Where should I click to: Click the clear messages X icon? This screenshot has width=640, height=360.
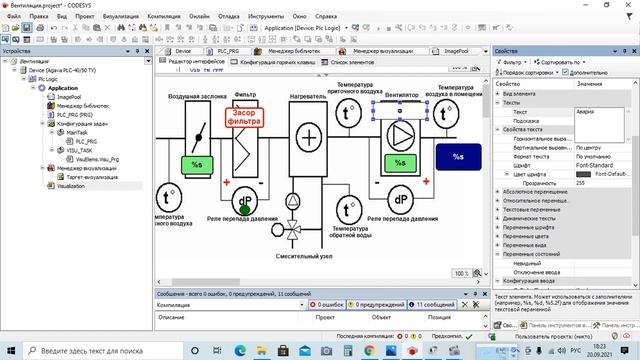click(x=464, y=304)
